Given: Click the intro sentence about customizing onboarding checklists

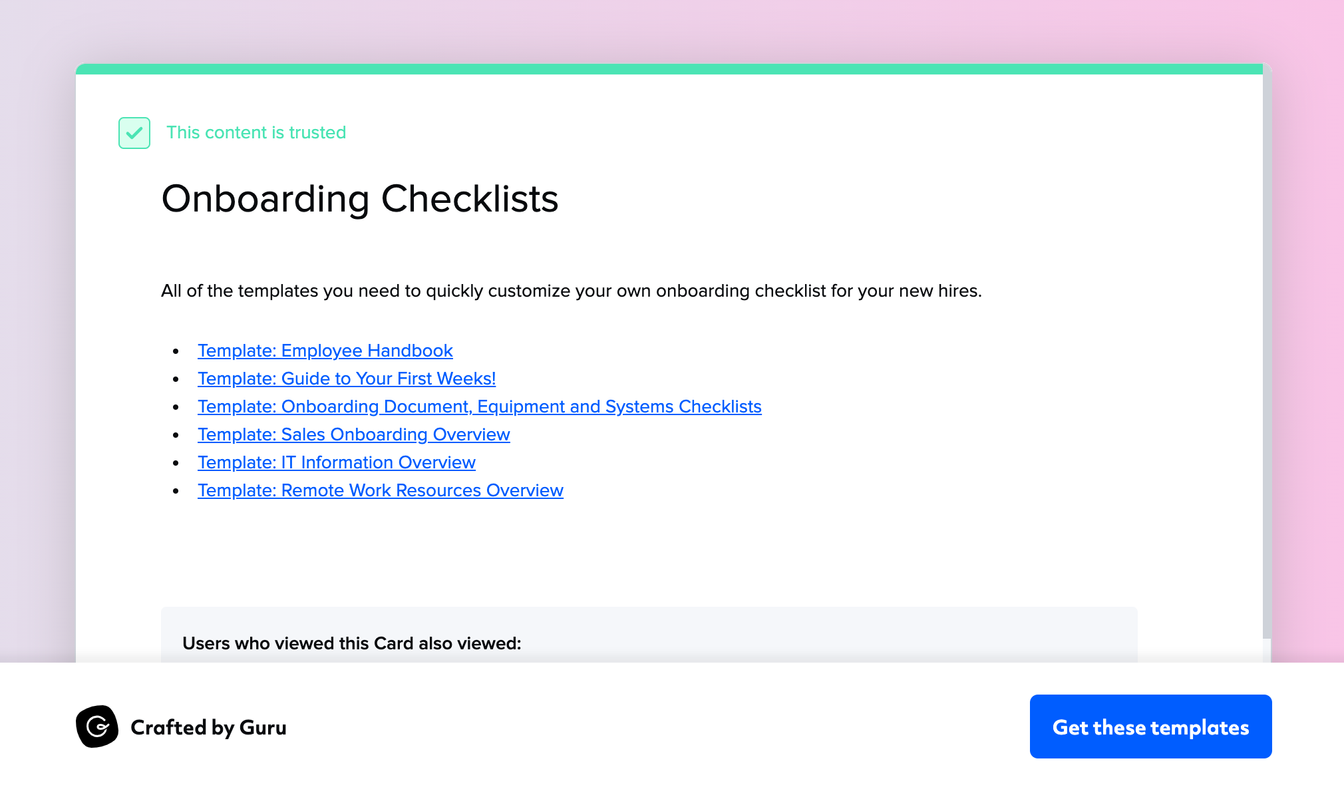Looking at the screenshot, I should pos(571,291).
